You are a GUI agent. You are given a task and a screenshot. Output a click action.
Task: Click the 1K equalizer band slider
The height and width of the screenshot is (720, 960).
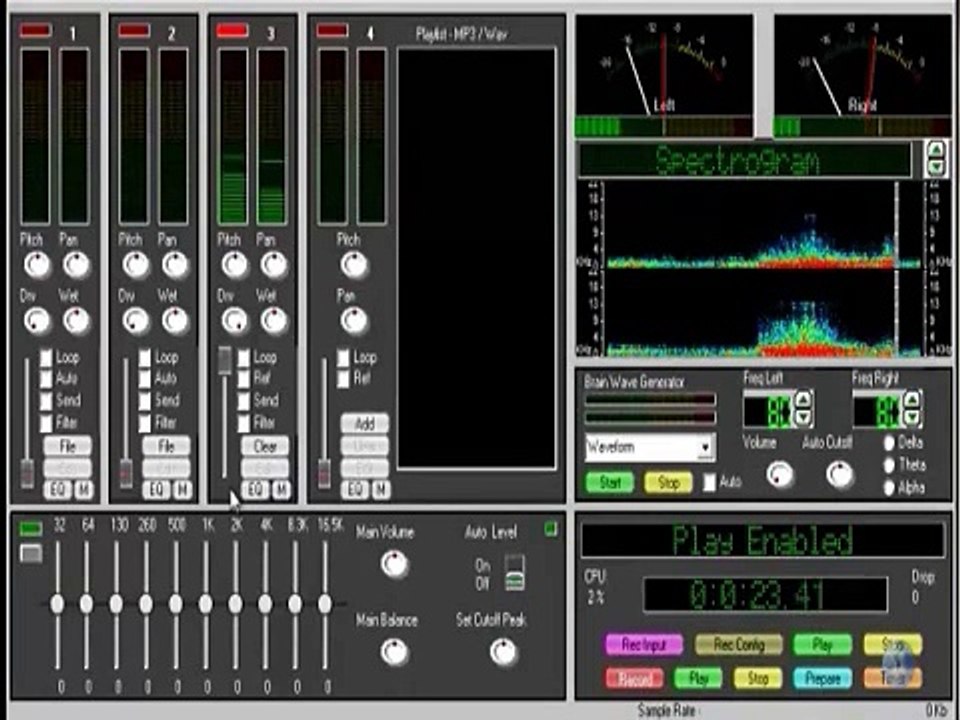point(206,604)
